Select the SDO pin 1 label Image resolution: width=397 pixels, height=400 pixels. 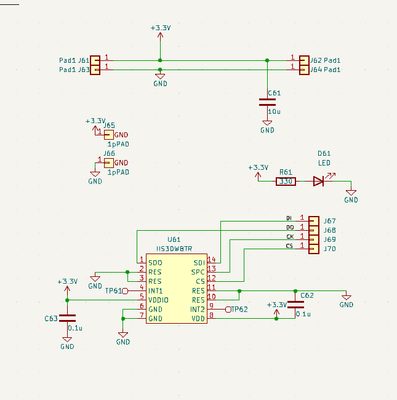155,263
